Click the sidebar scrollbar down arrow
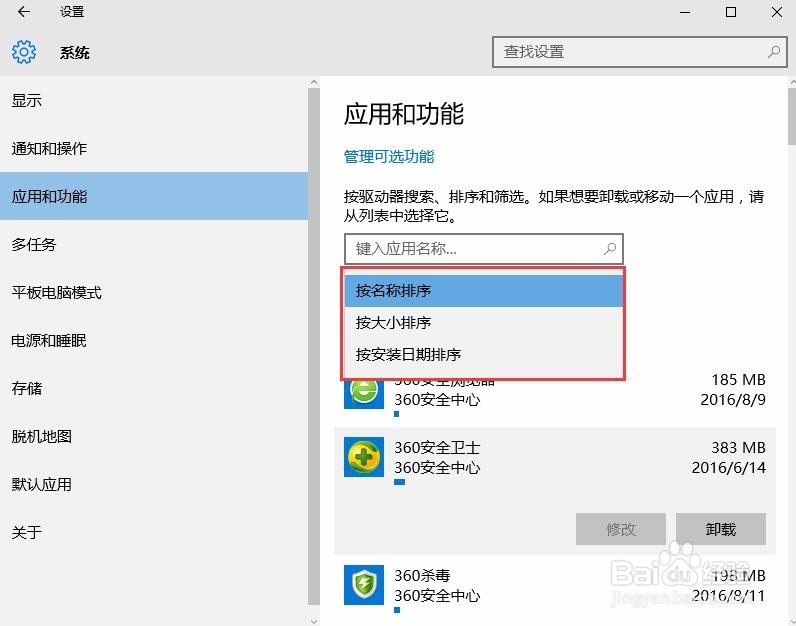The image size is (796, 626). pyautogui.click(x=314, y=620)
